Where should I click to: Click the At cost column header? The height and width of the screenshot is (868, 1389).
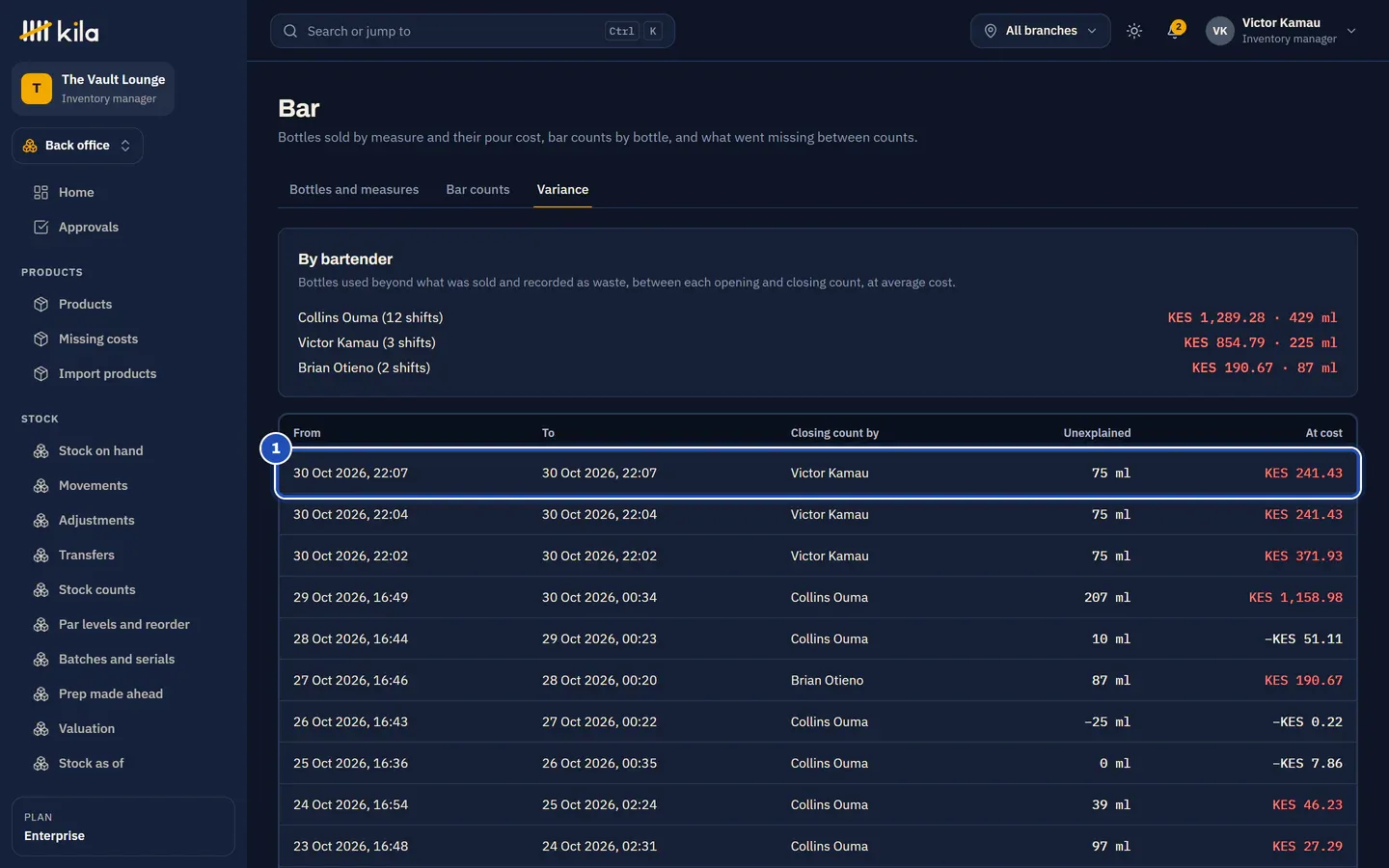tap(1323, 433)
